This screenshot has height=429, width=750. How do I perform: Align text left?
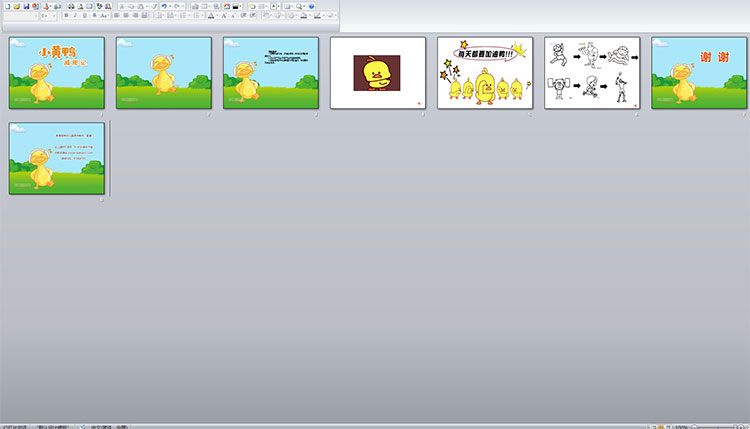pyautogui.click(x=117, y=15)
